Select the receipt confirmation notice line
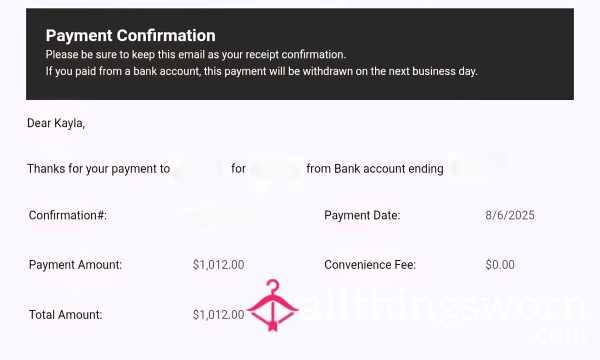Viewport: 600px width, 360px height. pyautogui.click(x=196, y=55)
